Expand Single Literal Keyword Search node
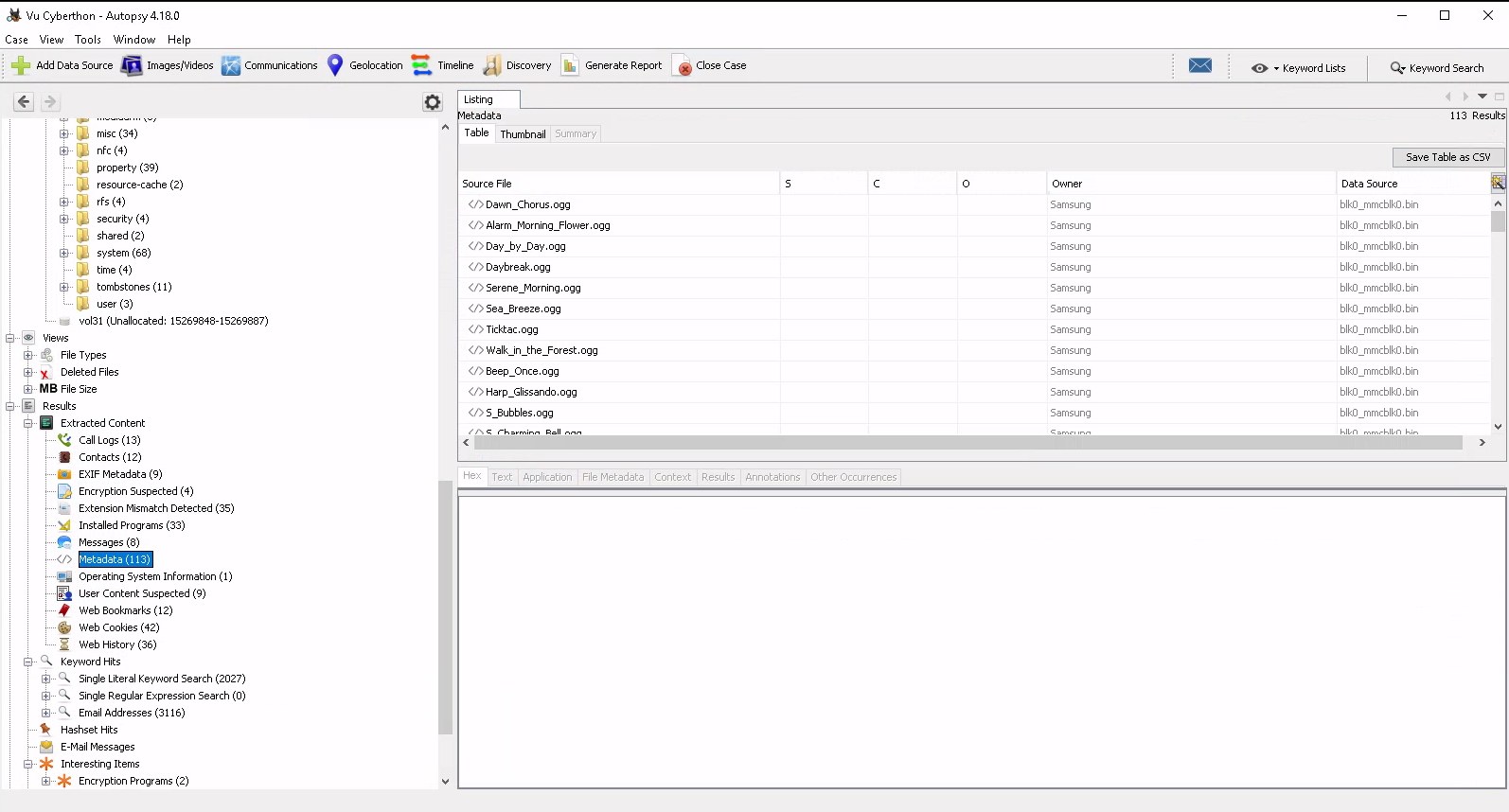This screenshot has height=812, width=1509. (46, 679)
